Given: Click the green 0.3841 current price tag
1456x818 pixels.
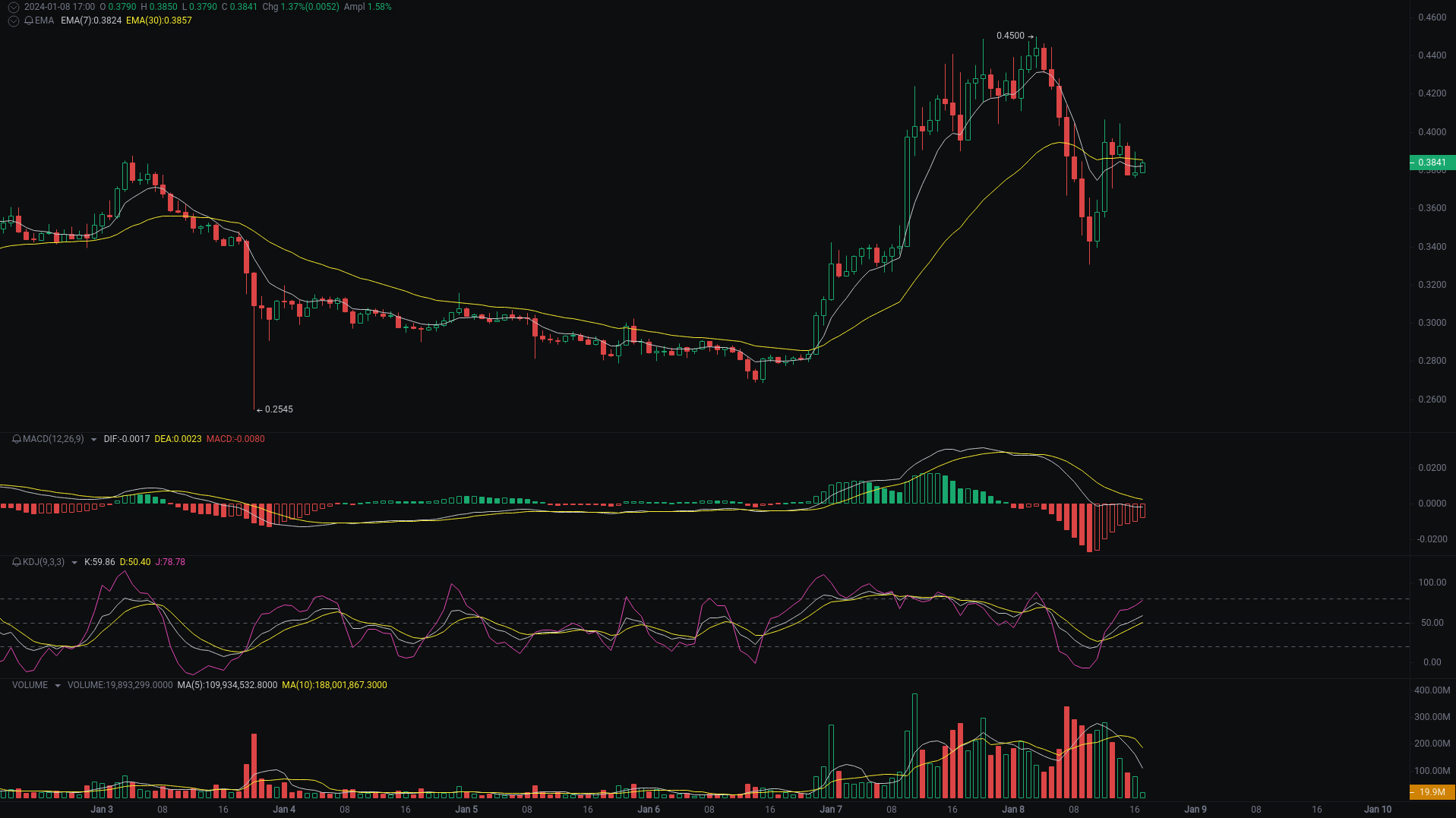Looking at the screenshot, I should (1433, 163).
